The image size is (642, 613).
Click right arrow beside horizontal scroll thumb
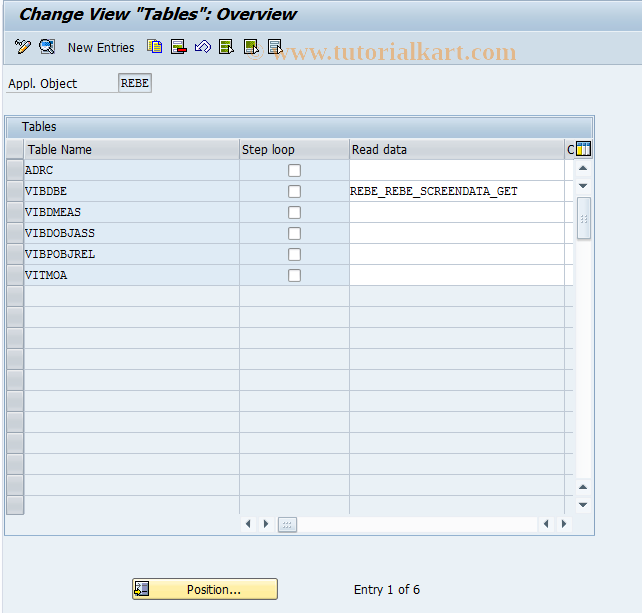click(266, 524)
